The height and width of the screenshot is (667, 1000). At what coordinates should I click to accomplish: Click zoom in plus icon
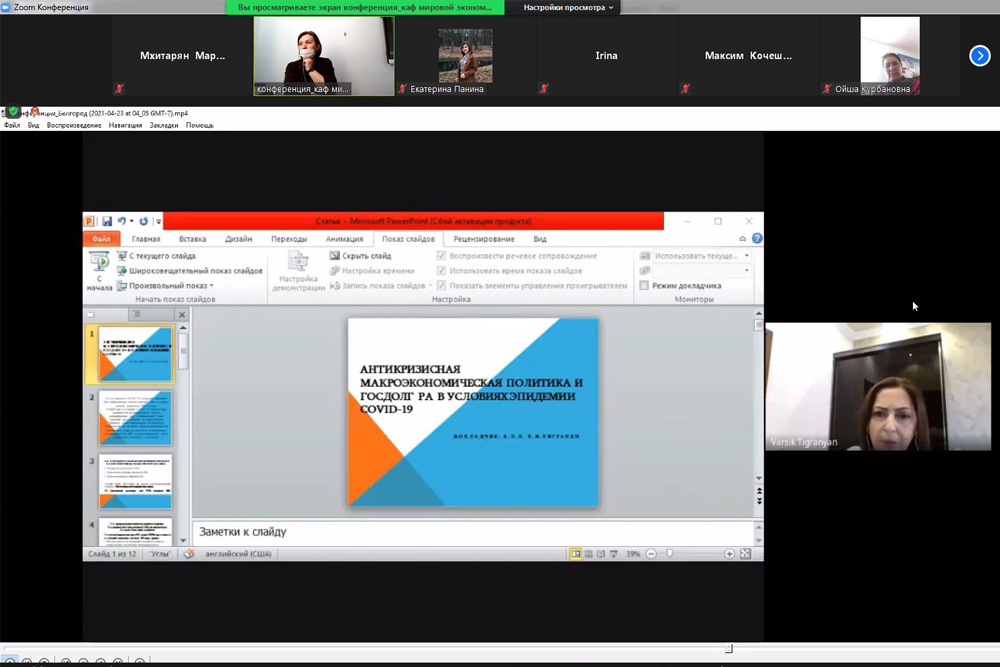pyautogui.click(x=729, y=554)
